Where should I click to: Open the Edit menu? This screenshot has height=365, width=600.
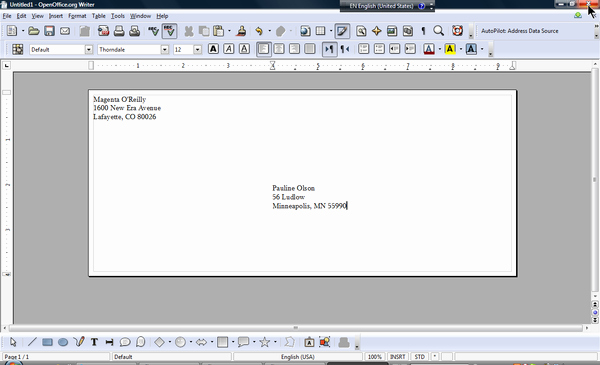21,16
